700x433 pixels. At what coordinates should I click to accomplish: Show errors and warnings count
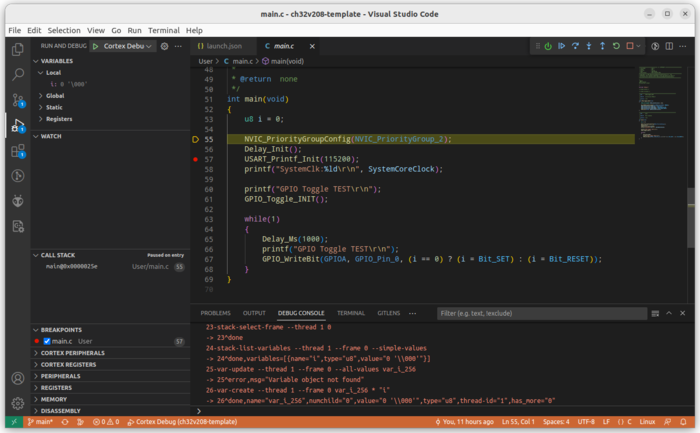(106, 421)
